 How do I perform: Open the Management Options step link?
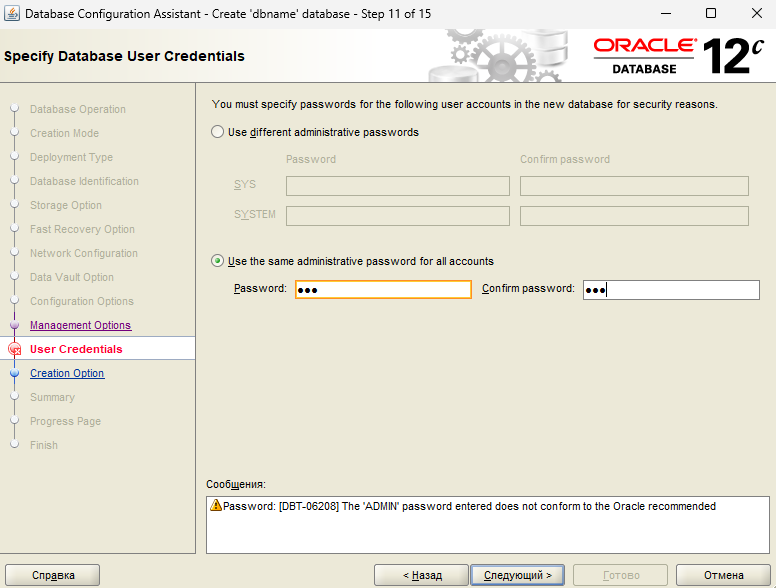(80, 325)
